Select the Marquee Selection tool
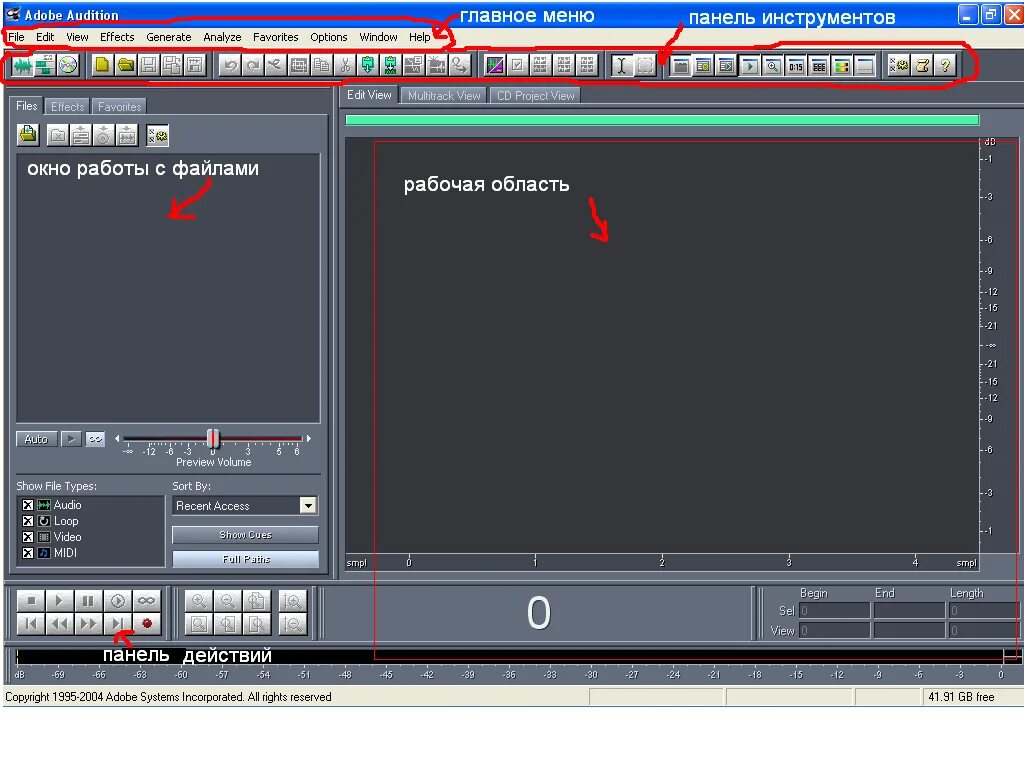The width and height of the screenshot is (1024, 768). click(645, 65)
